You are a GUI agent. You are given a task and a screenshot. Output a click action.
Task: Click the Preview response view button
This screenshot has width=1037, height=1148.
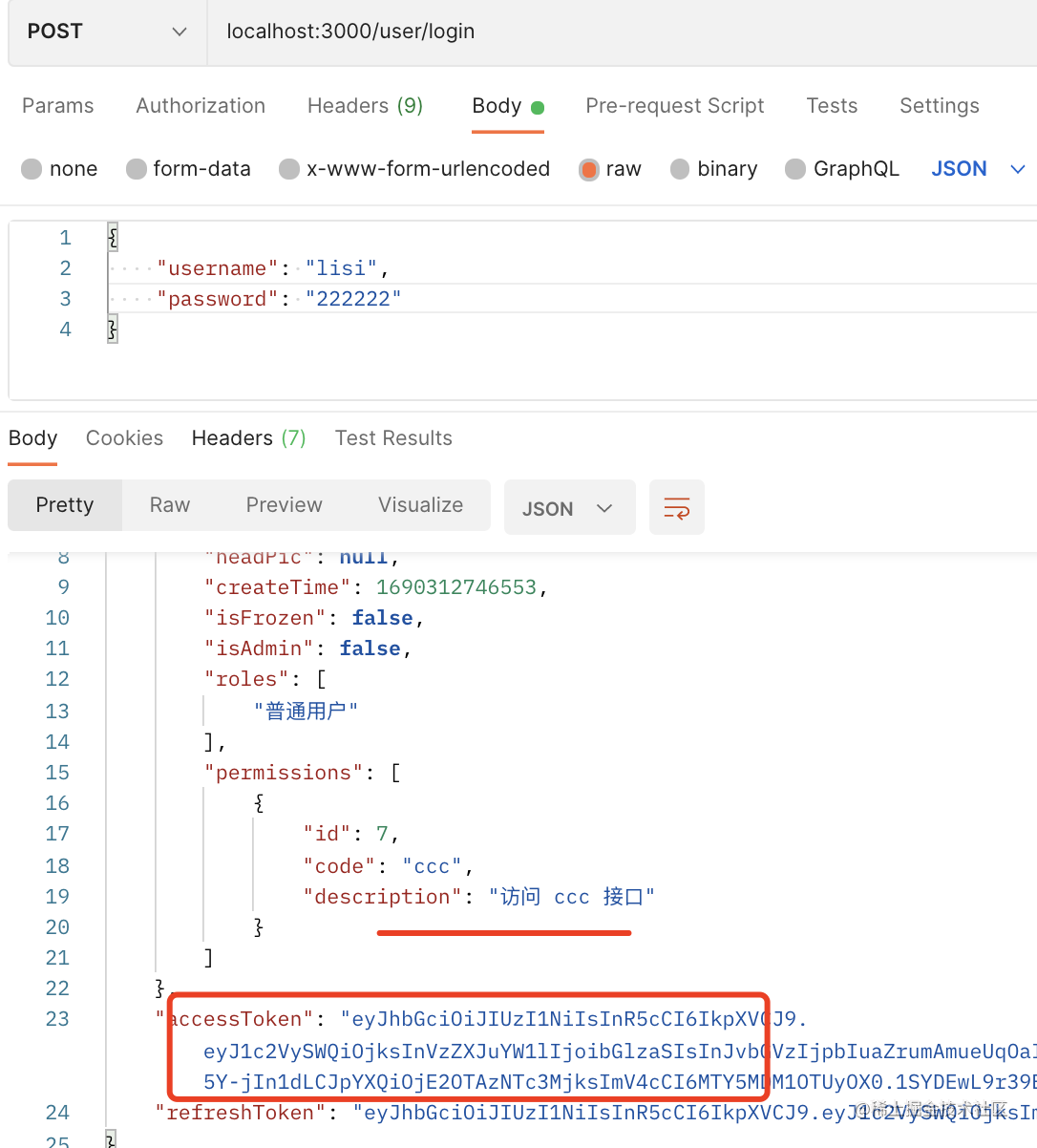click(x=284, y=505)
